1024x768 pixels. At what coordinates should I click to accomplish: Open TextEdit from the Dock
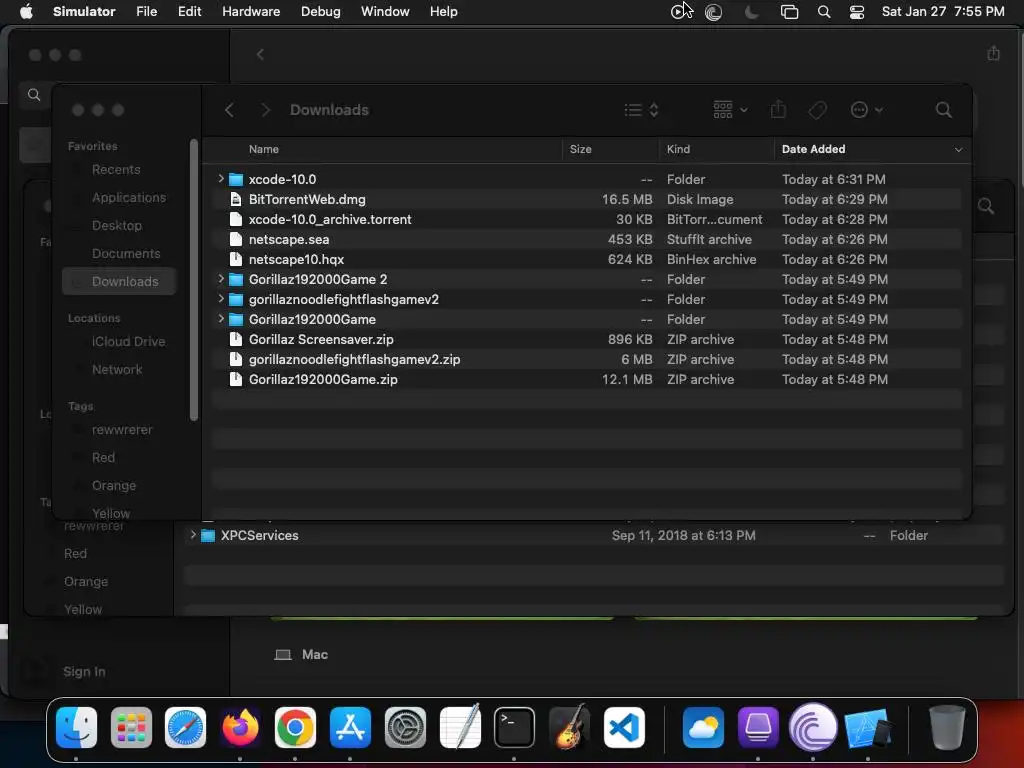tap(460, 728)
